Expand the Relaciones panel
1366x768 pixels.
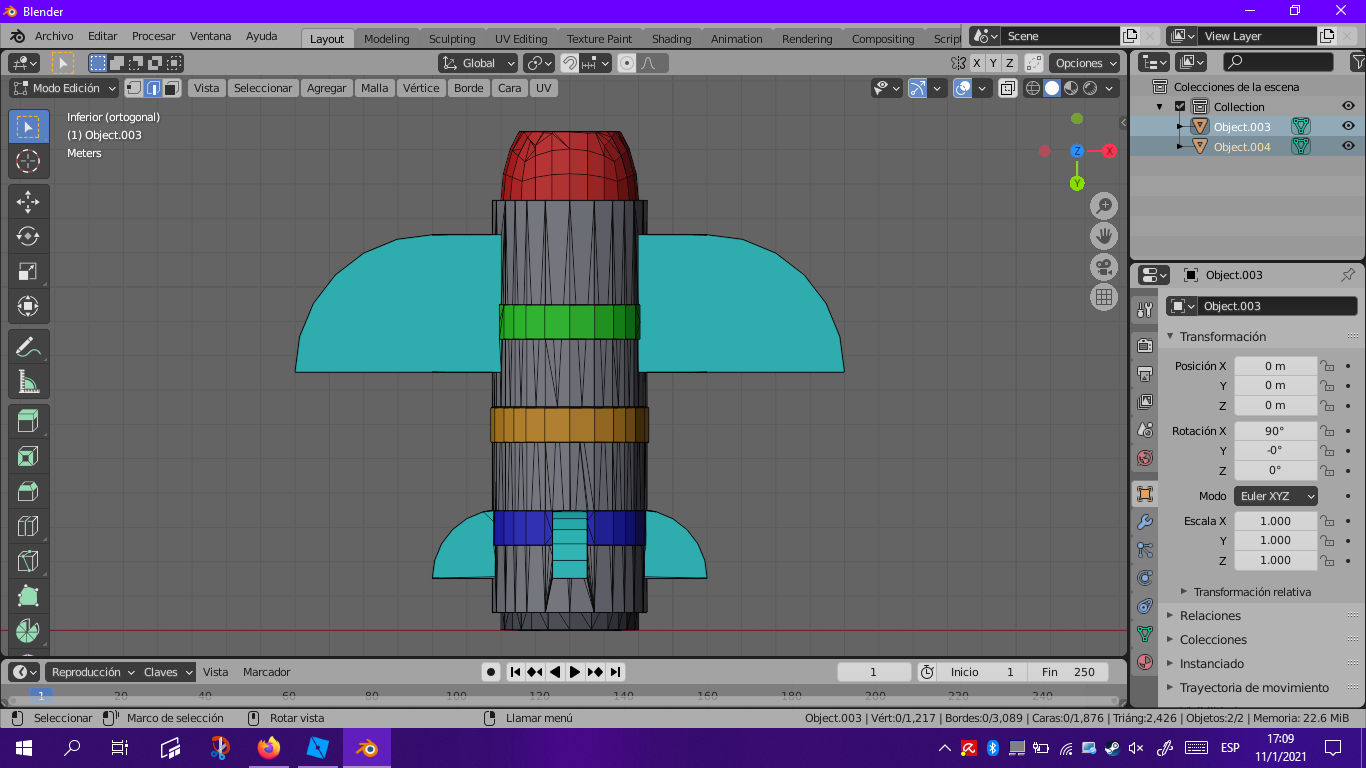pos(1210,616)
